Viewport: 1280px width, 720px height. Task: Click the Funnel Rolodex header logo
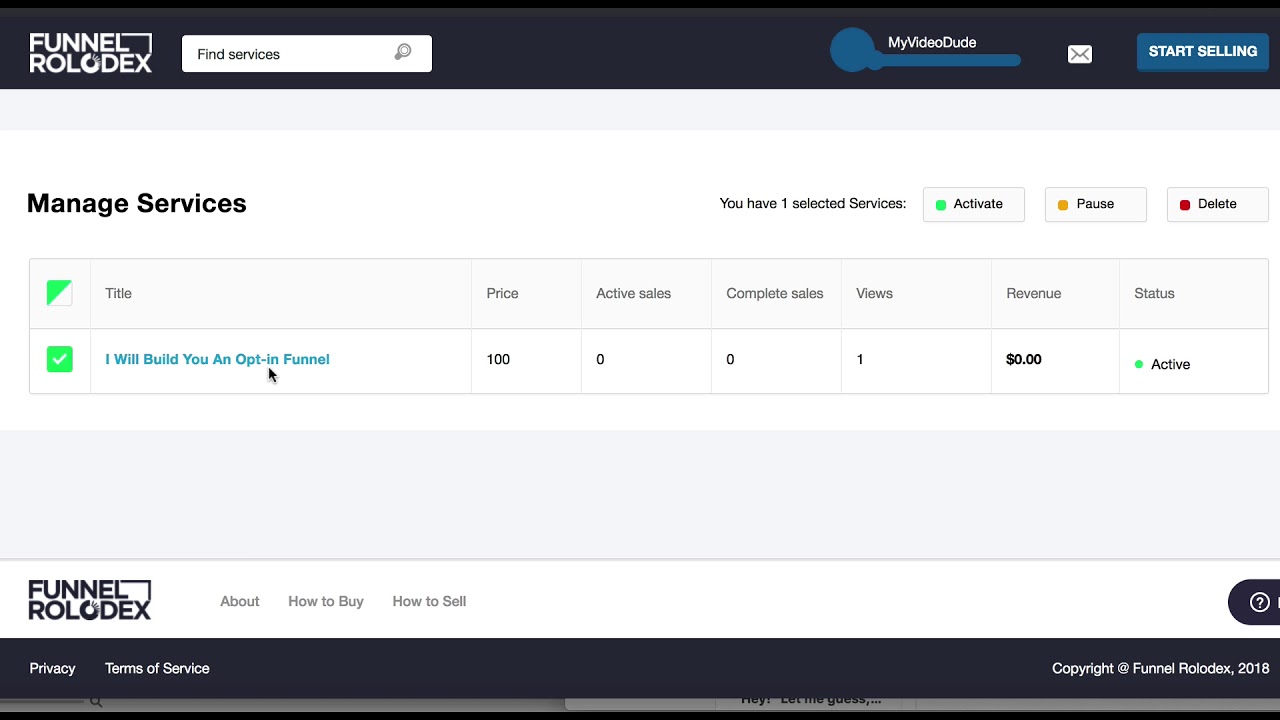coord(91,53)
